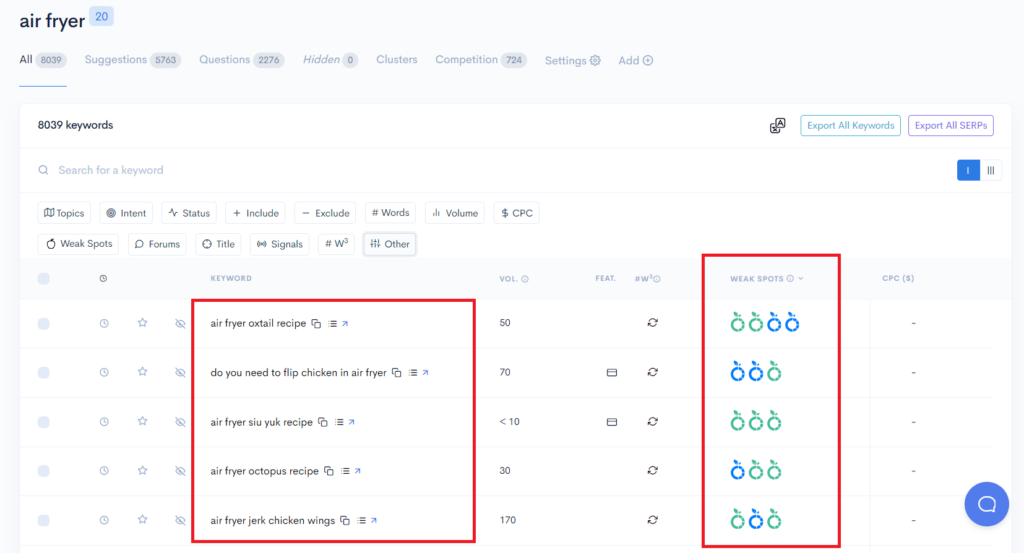The width and height of the screenshot is (1024, 553).
Task: Open SERP list for air fryer jerk chicken wings
Action: (x=361, y=520)
